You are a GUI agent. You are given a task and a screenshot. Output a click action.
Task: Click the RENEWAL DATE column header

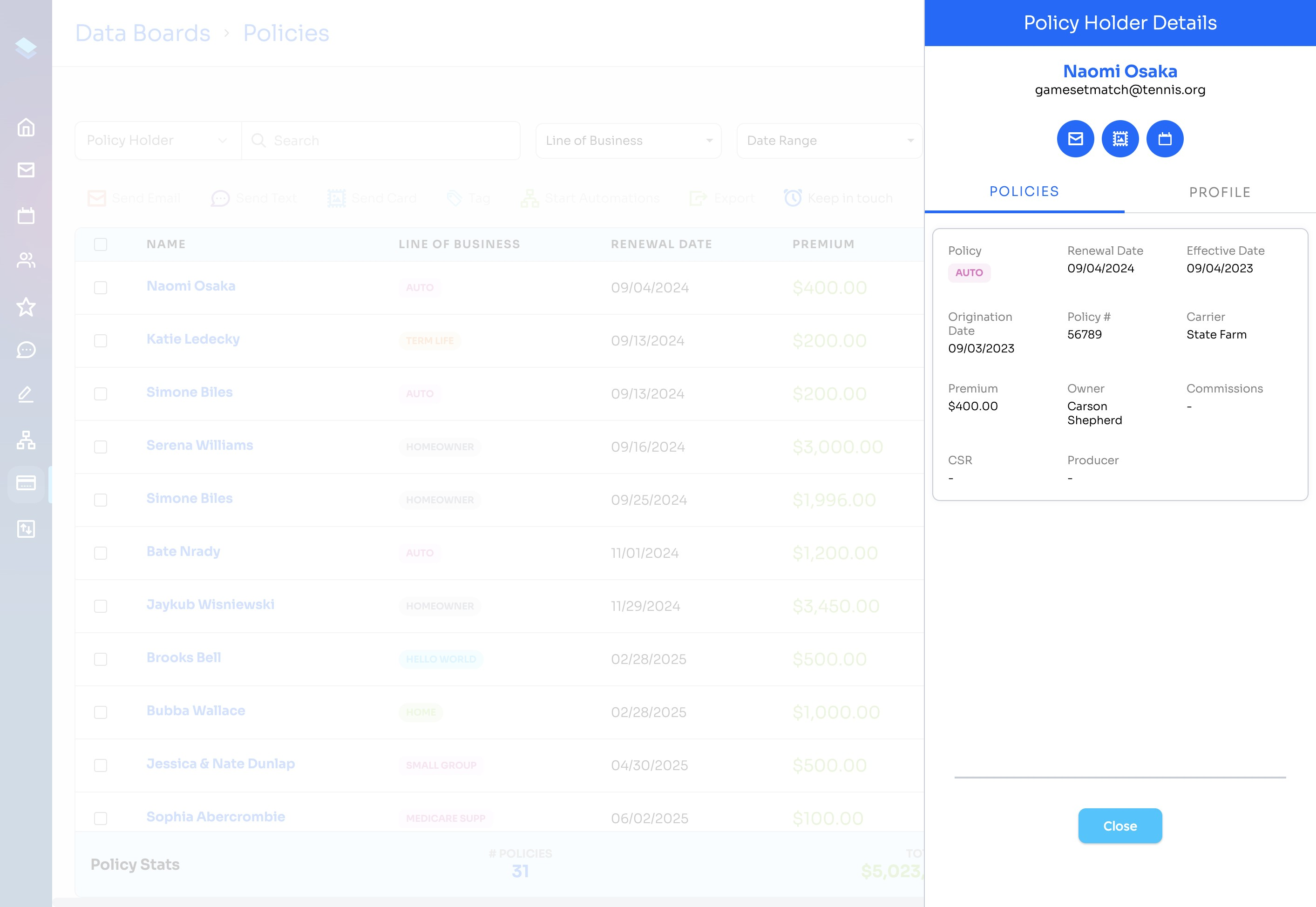(661, 244)
